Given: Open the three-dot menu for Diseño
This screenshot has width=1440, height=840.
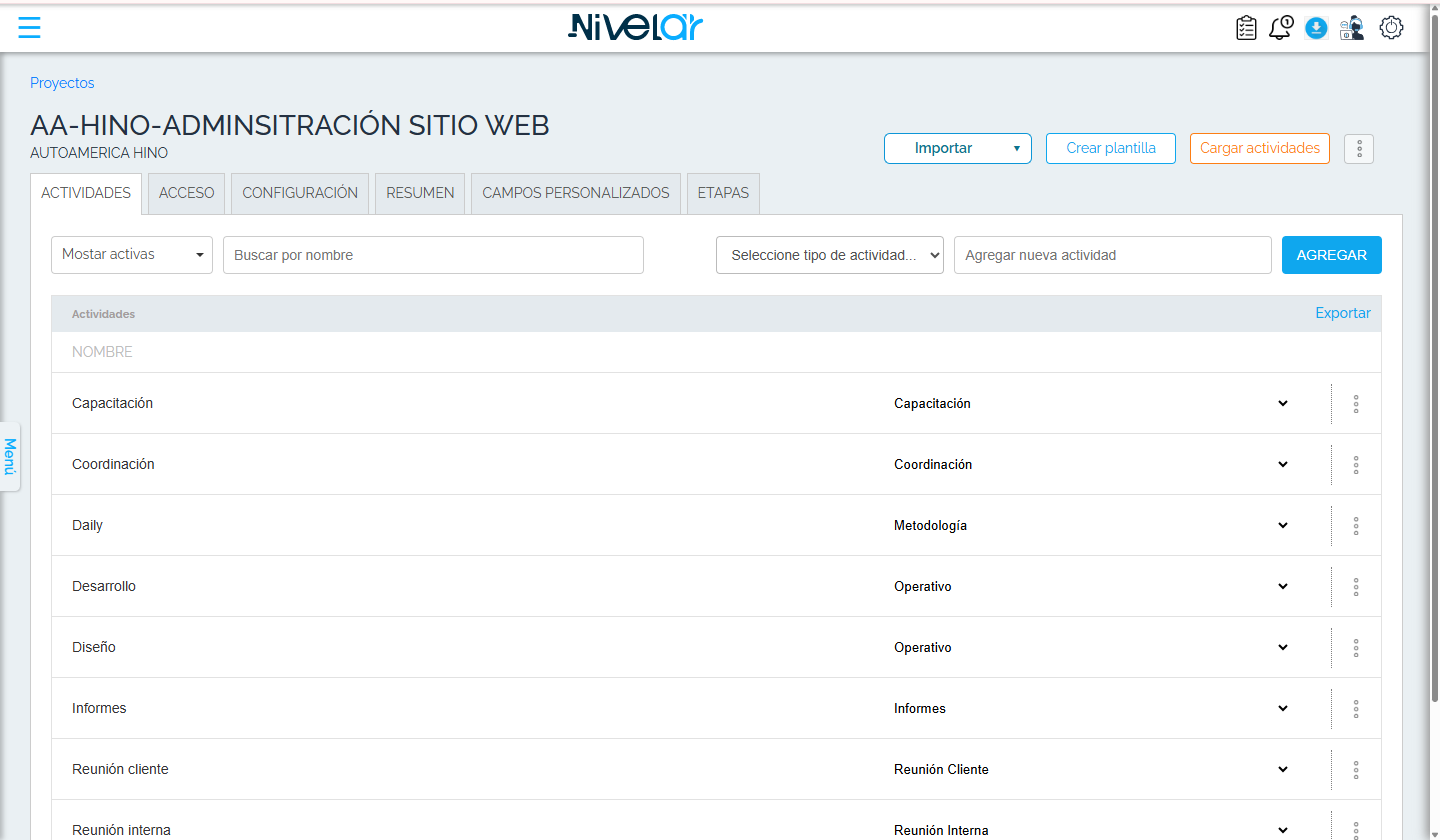Looking at the screenshot, I should 1356,648.
